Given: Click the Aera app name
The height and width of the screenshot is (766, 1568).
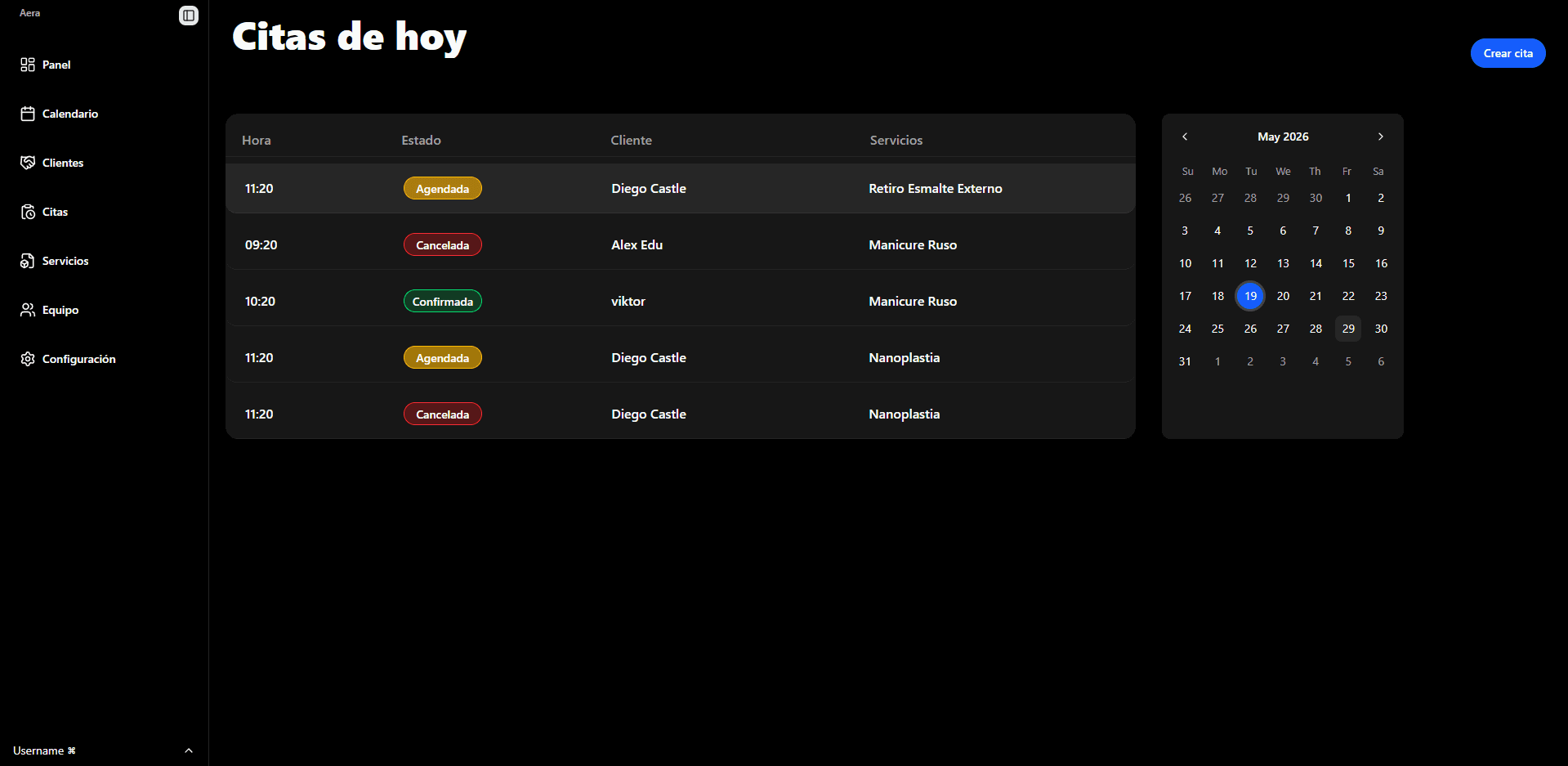Looking at the screenshot, I should (x=29, y=13).
